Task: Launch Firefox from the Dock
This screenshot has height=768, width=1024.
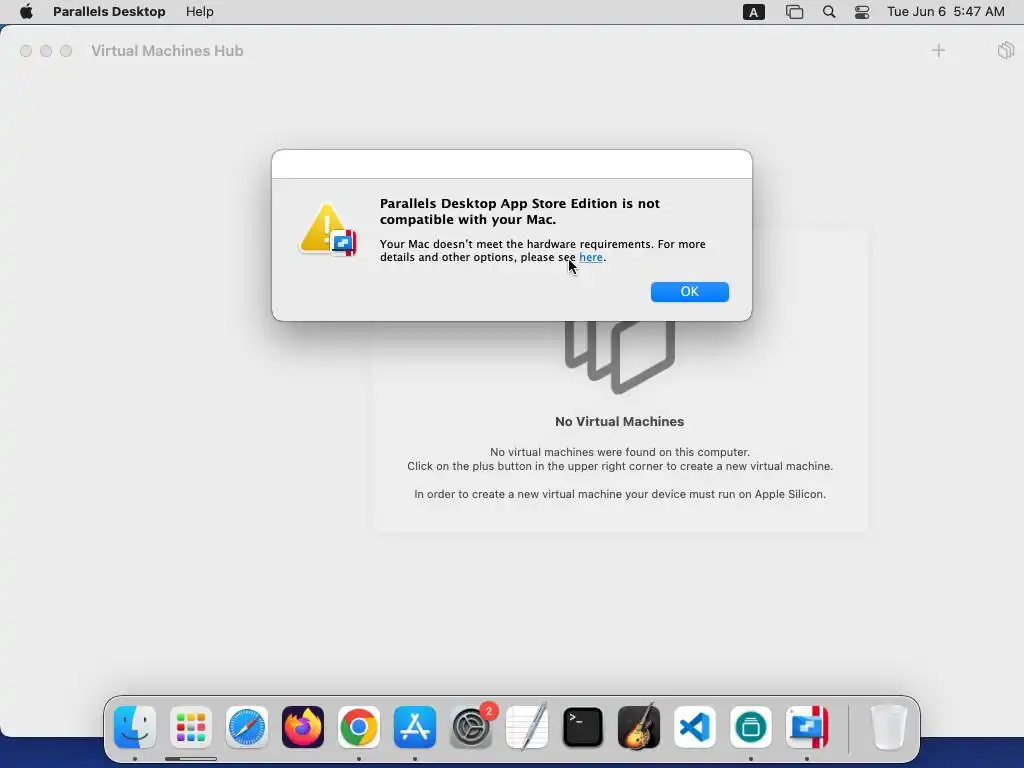Action: (x=303, y=727)
